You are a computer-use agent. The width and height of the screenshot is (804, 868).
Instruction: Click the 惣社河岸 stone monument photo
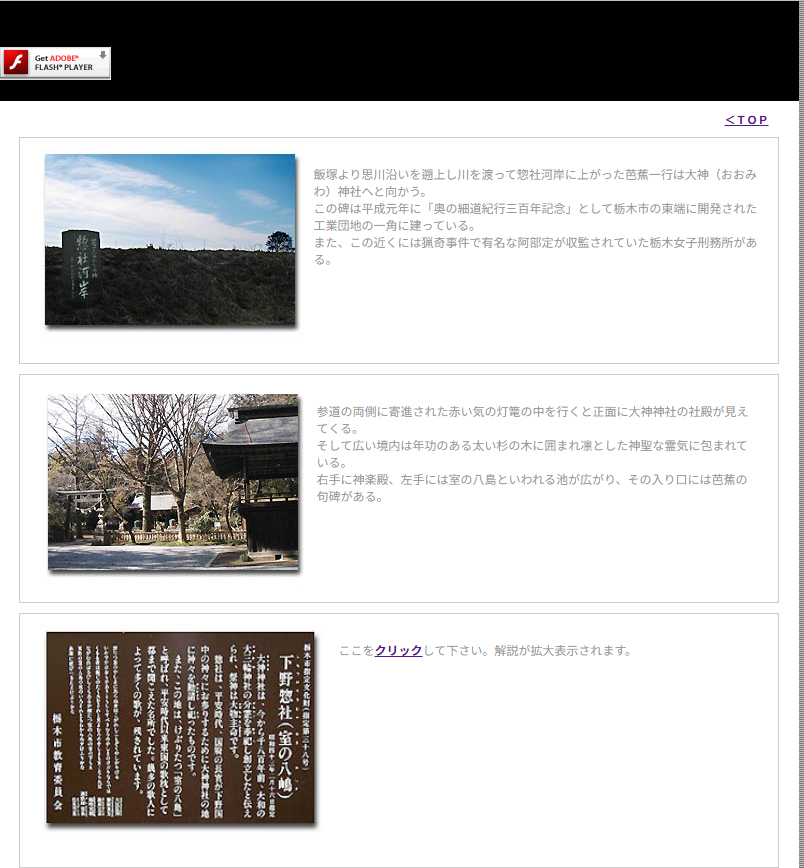[170, 240]
